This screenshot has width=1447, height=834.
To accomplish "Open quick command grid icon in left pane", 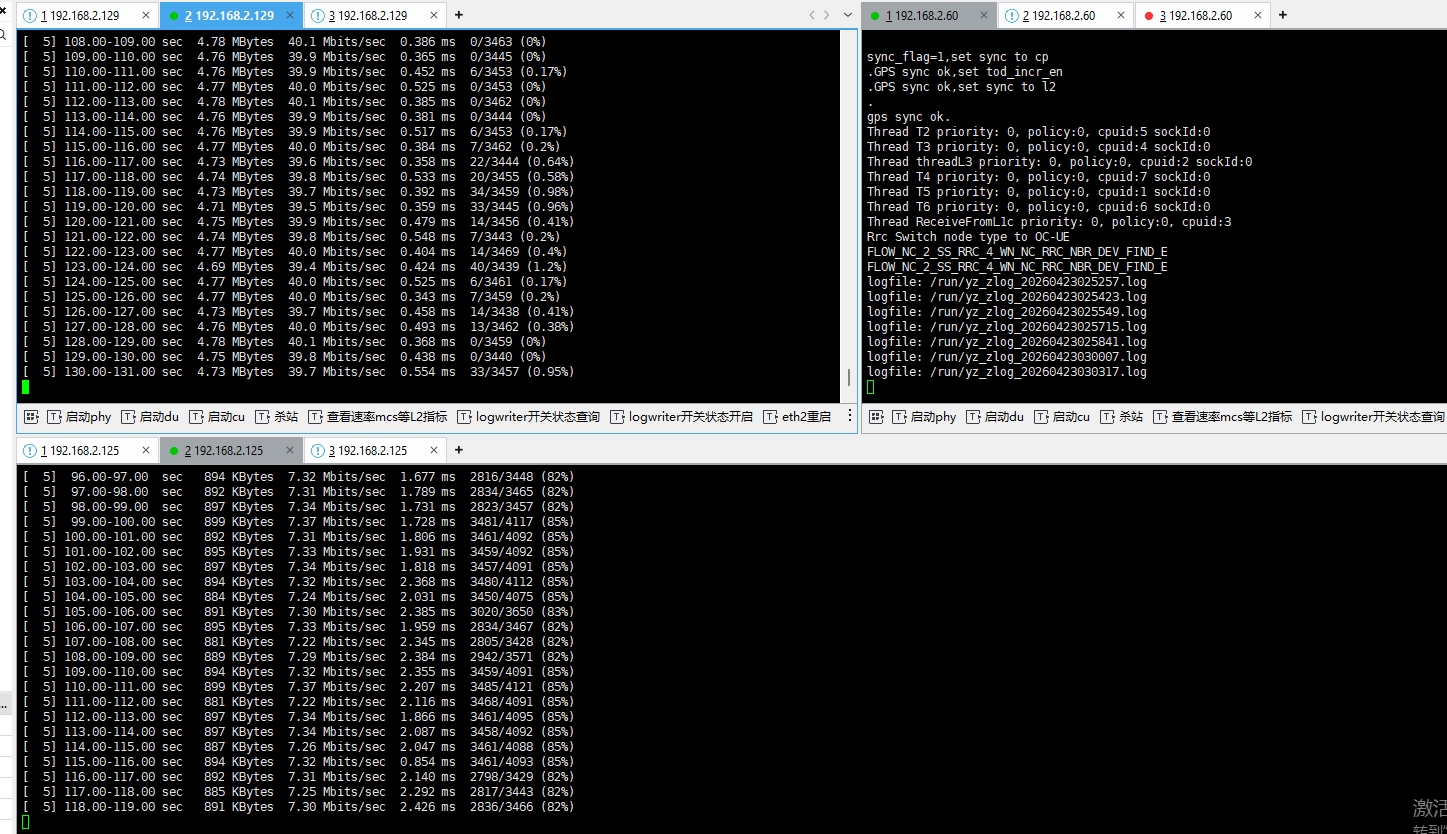I will [31, 417].
